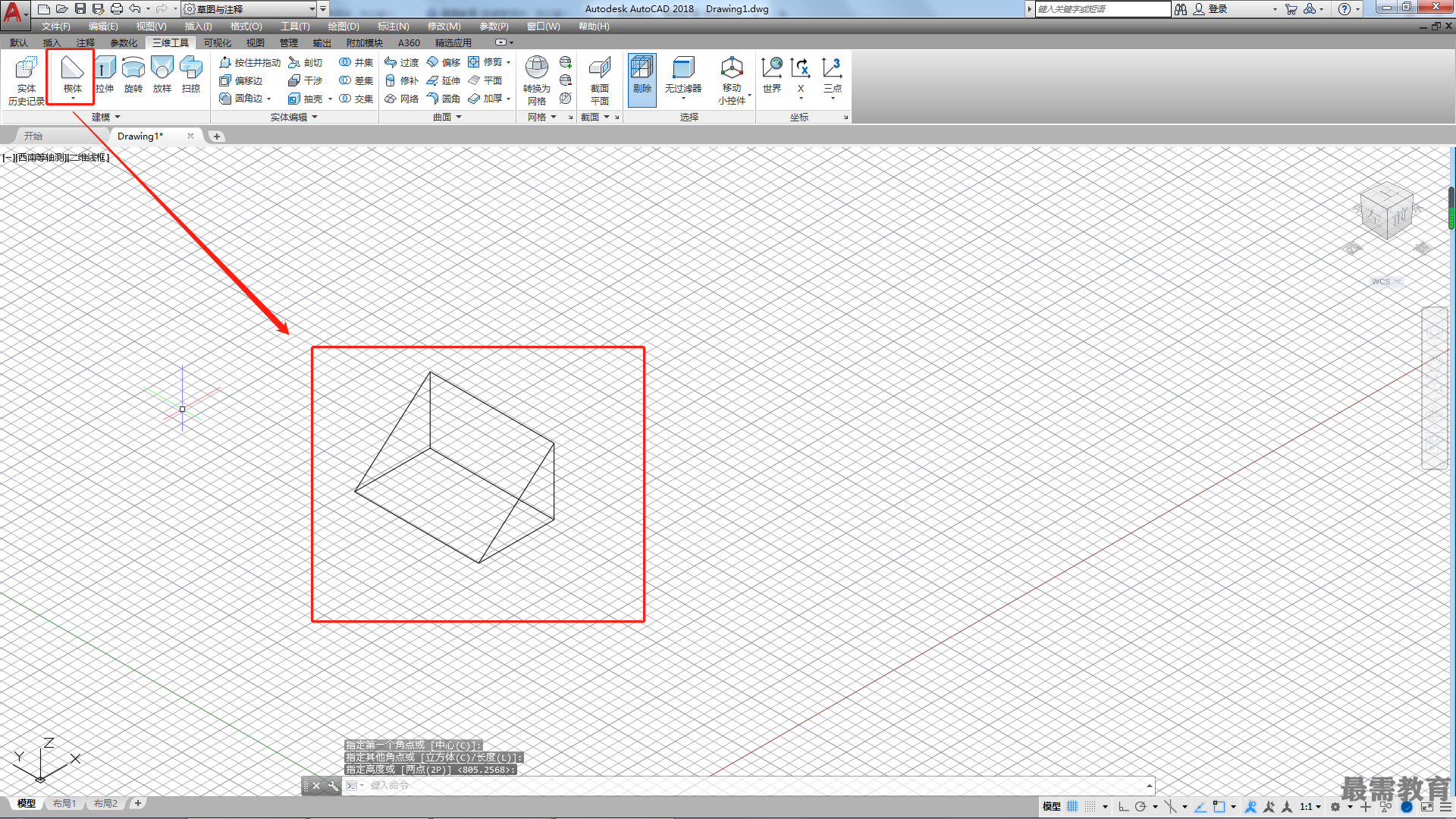Toggle annotation visibility icon in status bar
This screenshot has width=1456, height=819.
tap(1251, 807)
